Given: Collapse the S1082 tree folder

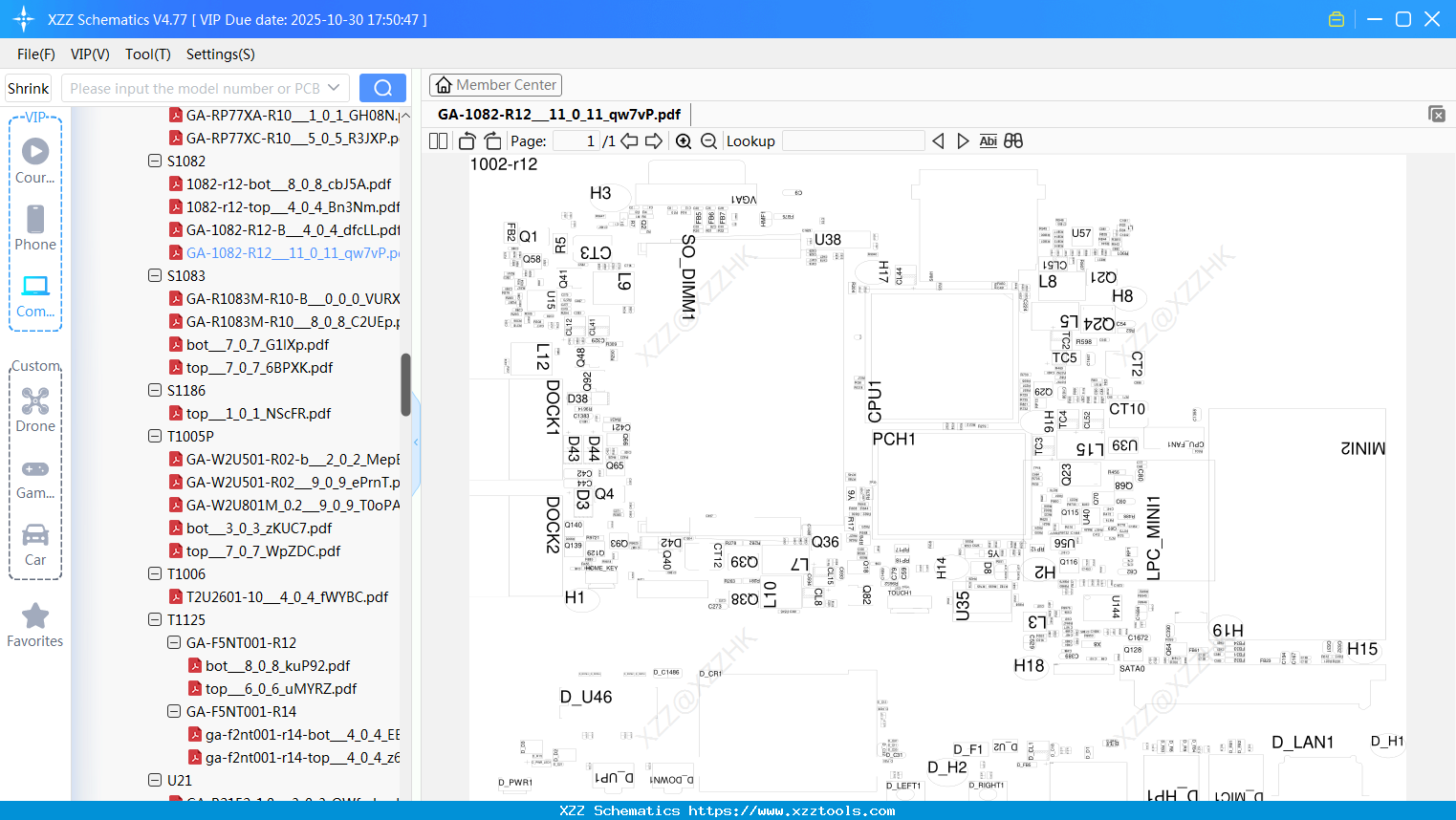Looking at the screenshot, I should tap(155, 161).
